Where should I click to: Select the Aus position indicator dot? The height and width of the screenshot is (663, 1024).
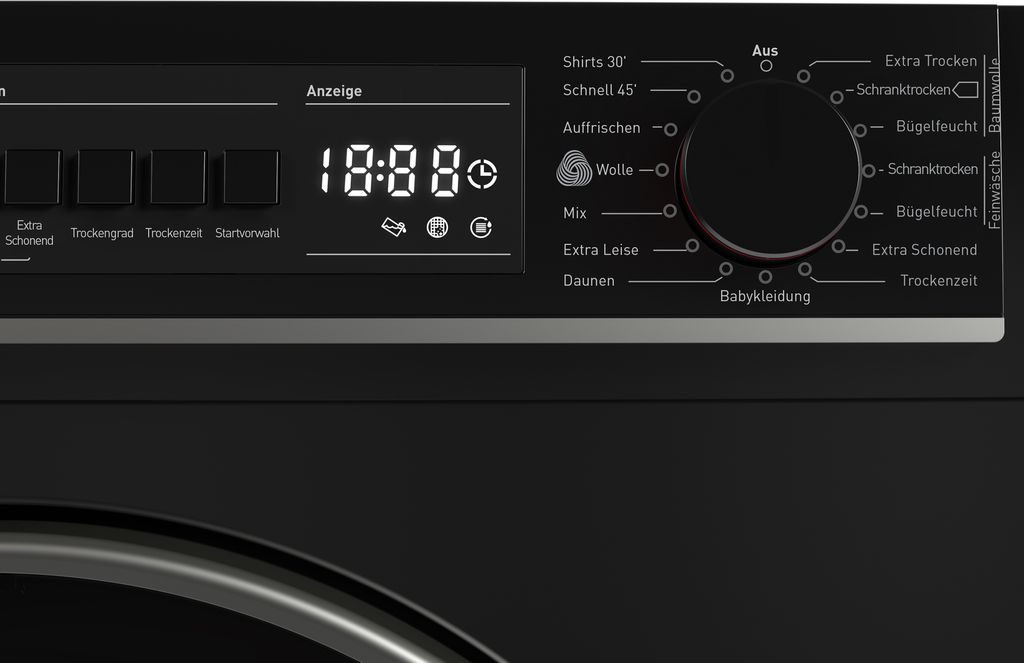[x=766, y=65]
